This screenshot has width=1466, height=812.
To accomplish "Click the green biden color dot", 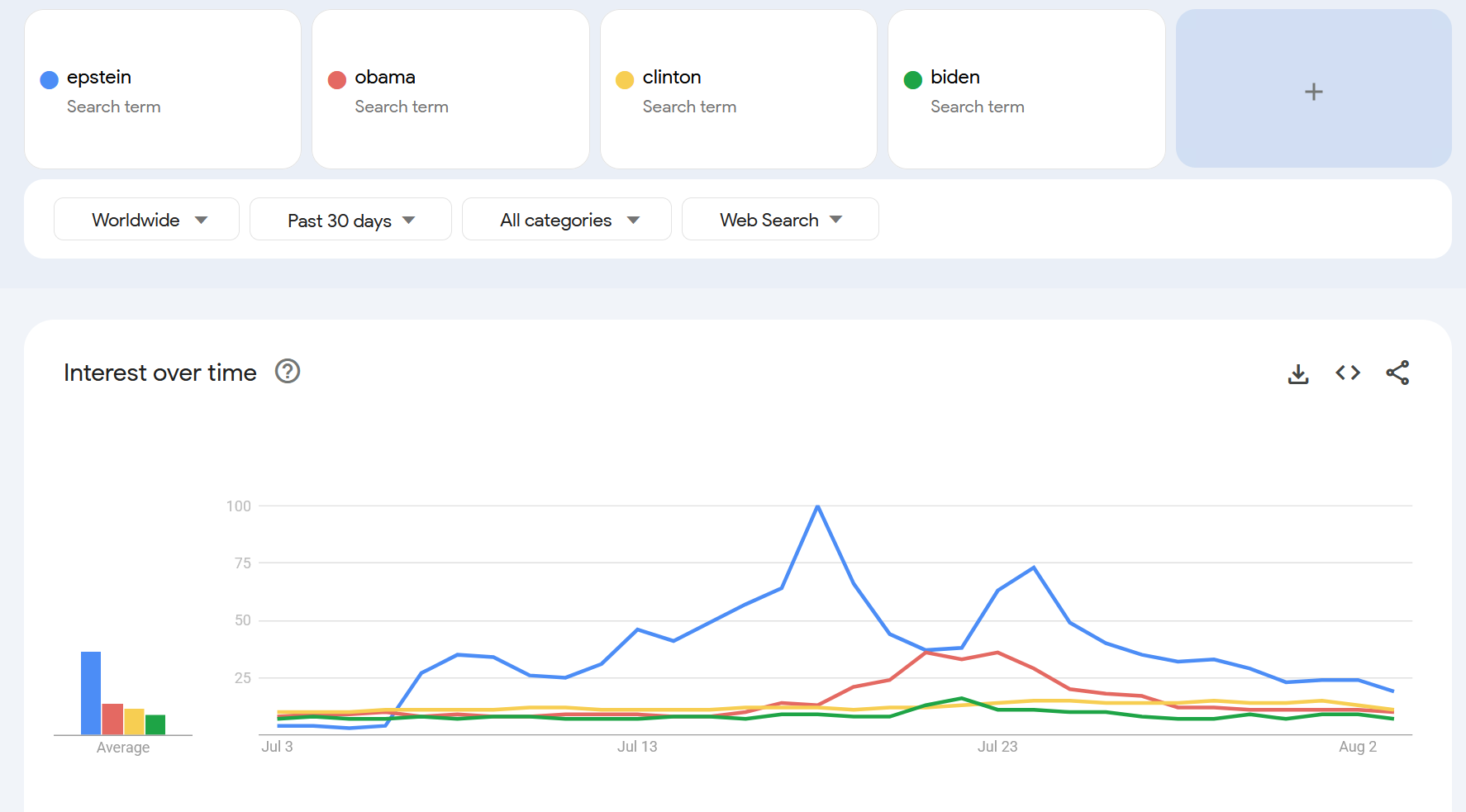I will [913, 79].
